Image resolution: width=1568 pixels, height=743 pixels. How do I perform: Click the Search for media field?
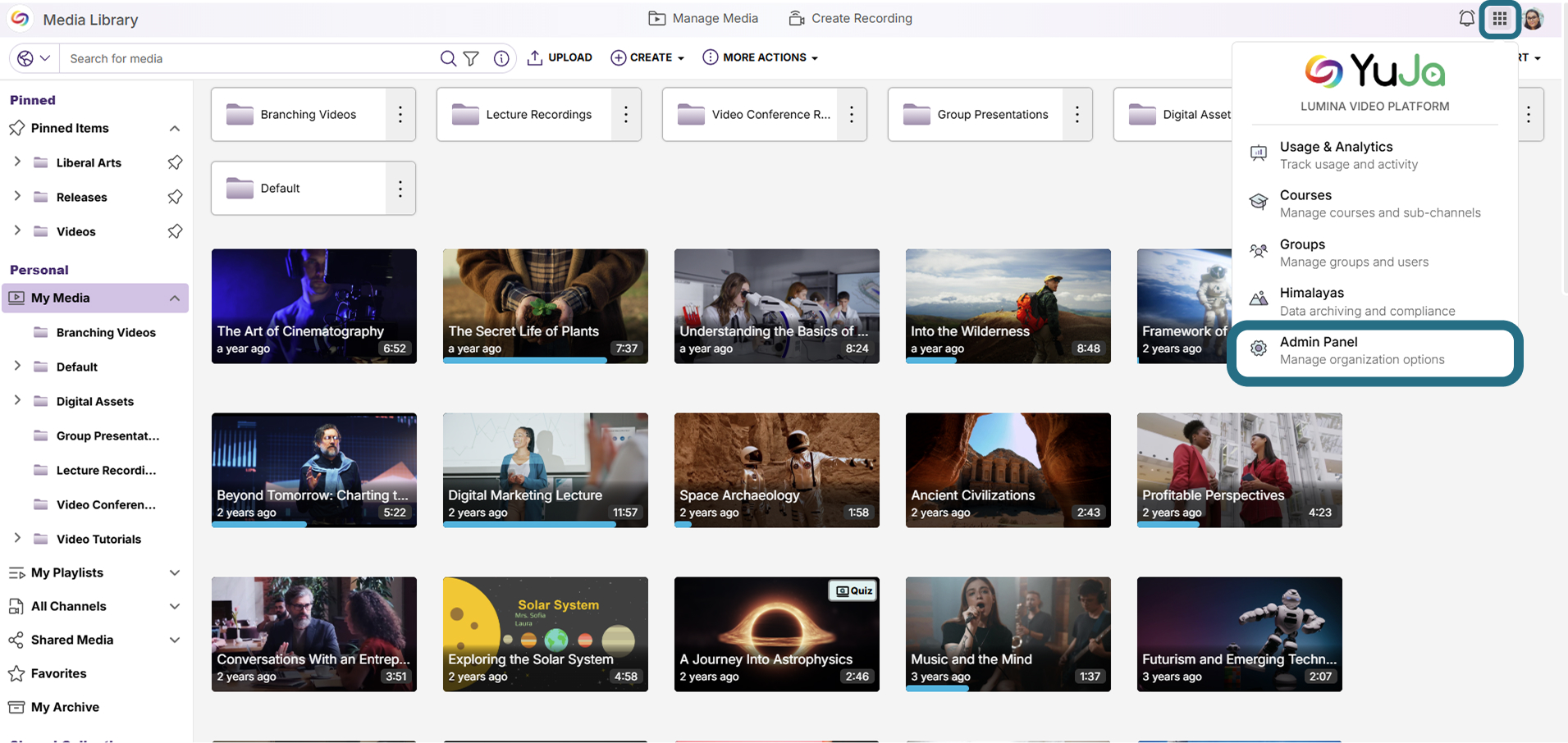[x=250, y=58]
